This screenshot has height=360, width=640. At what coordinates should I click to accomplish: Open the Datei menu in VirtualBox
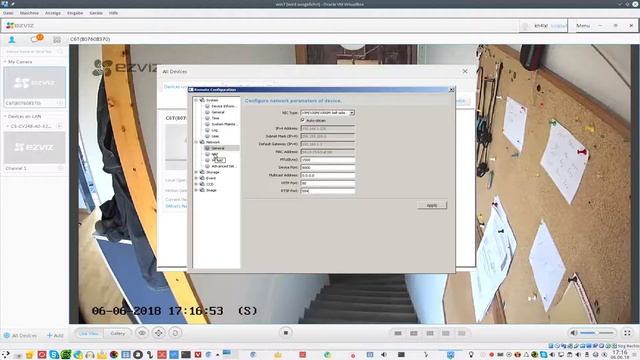[x=8, y=13]
